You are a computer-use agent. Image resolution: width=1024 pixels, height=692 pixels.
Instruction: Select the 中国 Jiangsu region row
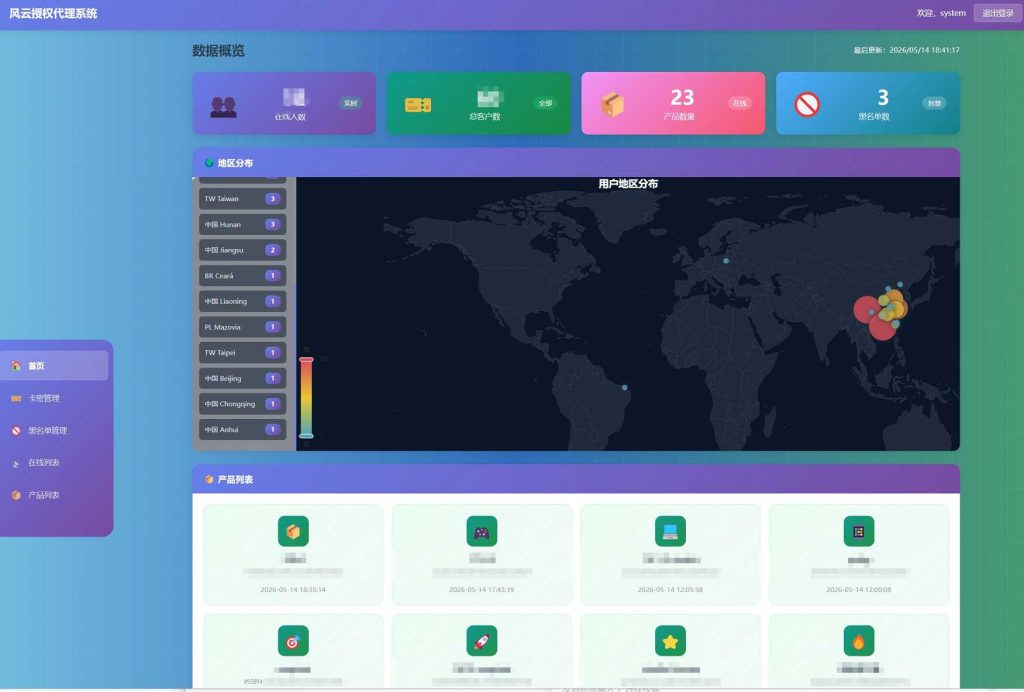click(242, 250)
